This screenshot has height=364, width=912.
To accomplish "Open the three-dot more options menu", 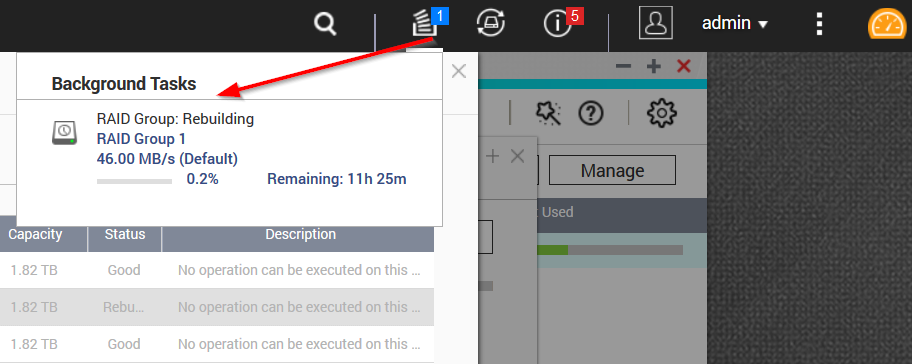I will tap(820, 24).
